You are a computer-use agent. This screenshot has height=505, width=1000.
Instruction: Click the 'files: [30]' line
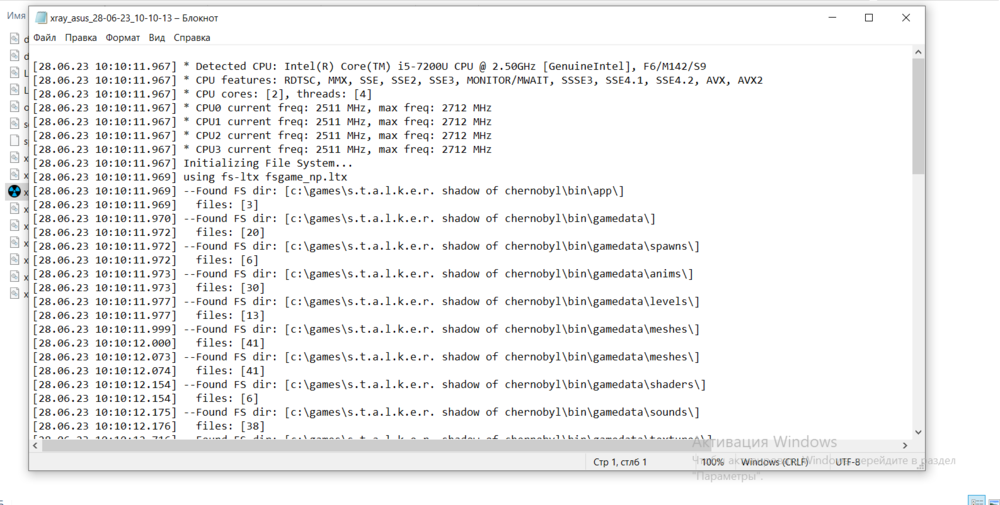(149, 288)
